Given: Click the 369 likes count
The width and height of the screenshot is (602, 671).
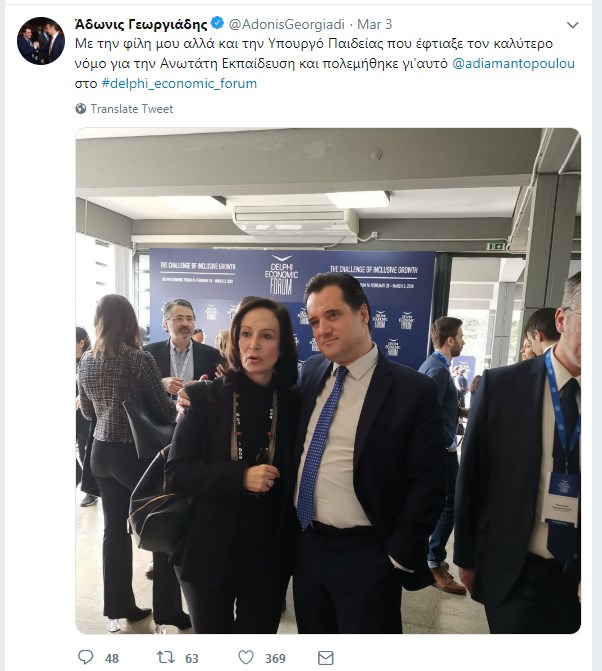Looking at the screenshot, I should click(x=275, y=658).
